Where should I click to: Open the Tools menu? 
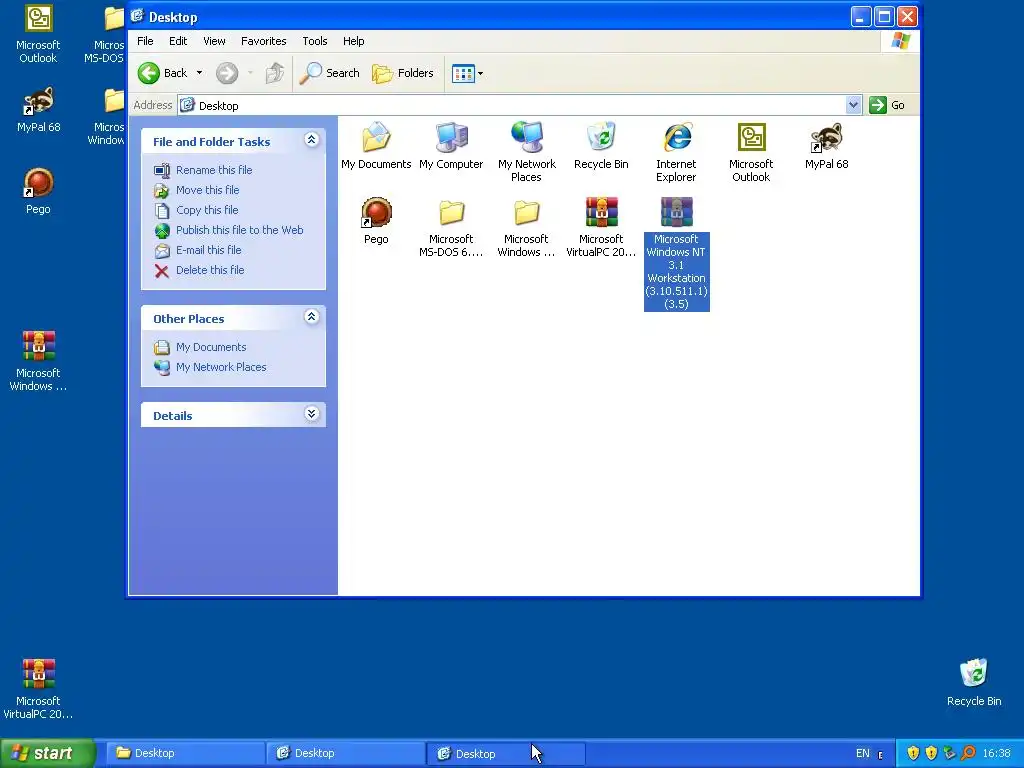click(315, 41)
